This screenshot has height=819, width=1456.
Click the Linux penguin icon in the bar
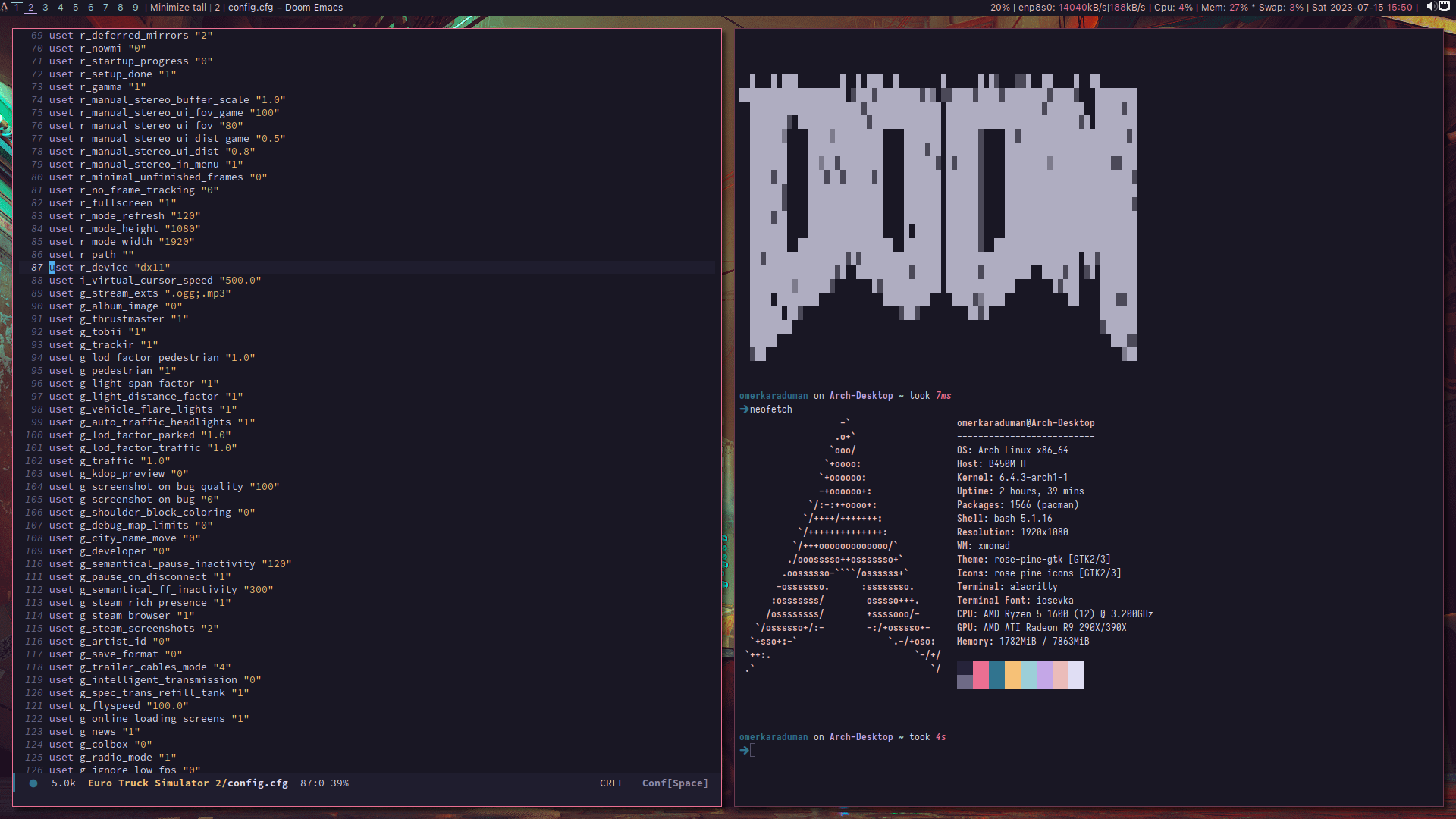point(5,7)
